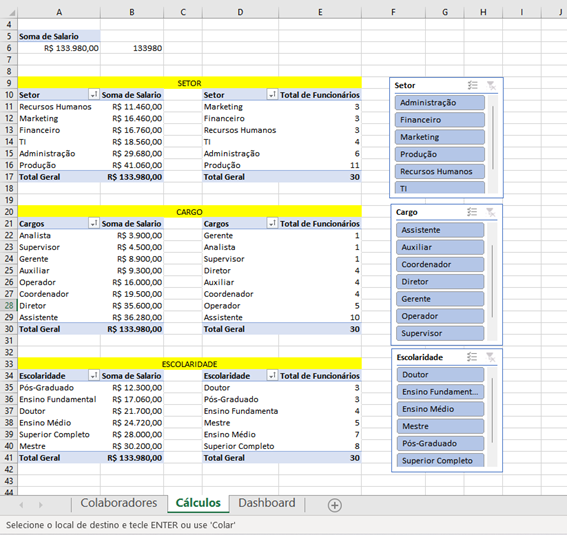Switch to the Colaboradores sheet tab

pyautogui.click(x=119, y=503)
